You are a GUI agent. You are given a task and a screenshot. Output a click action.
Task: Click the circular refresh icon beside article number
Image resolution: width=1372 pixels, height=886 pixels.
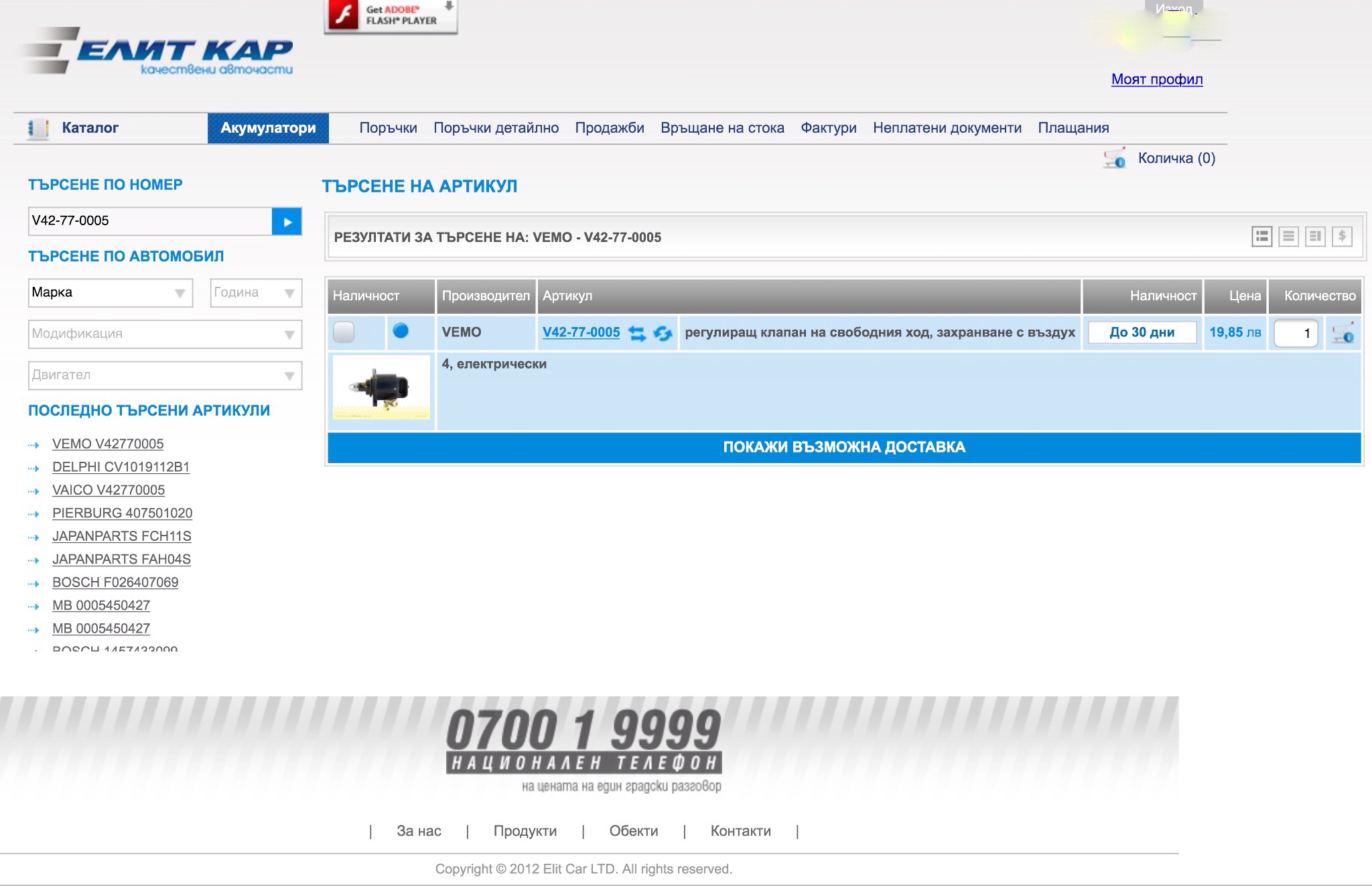coord(663,333)
